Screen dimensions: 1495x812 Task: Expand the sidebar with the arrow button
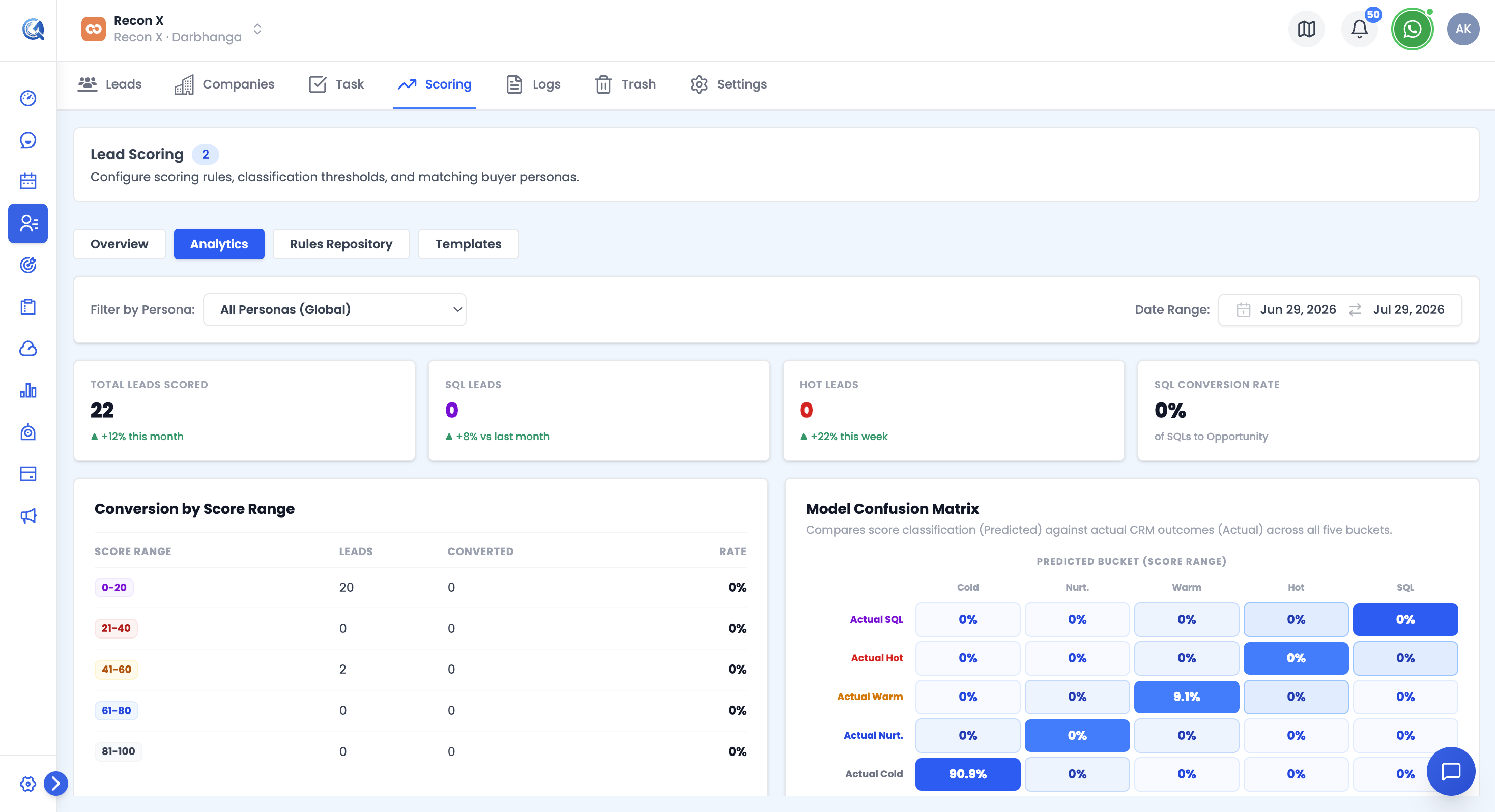[x=55, y=784]
